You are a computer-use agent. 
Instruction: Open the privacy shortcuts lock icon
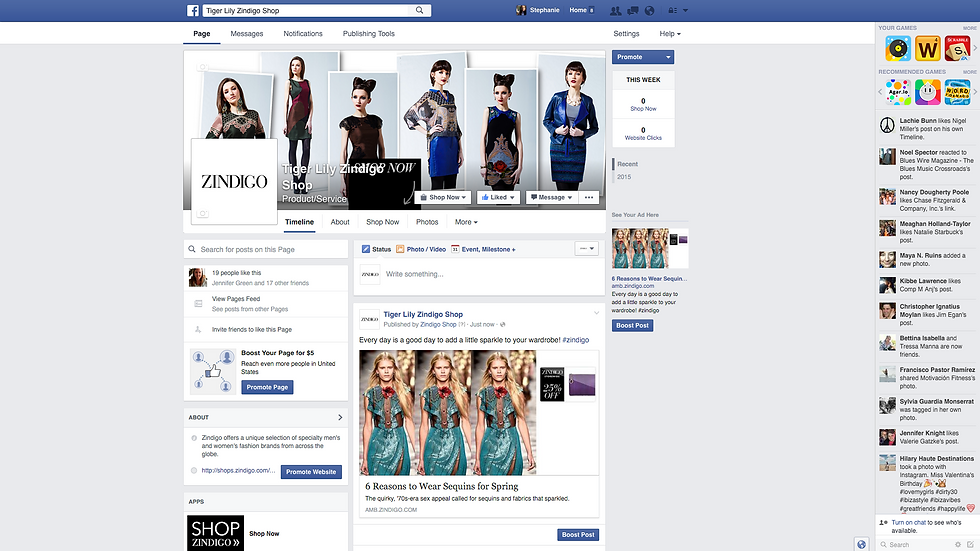click(672, 11)
